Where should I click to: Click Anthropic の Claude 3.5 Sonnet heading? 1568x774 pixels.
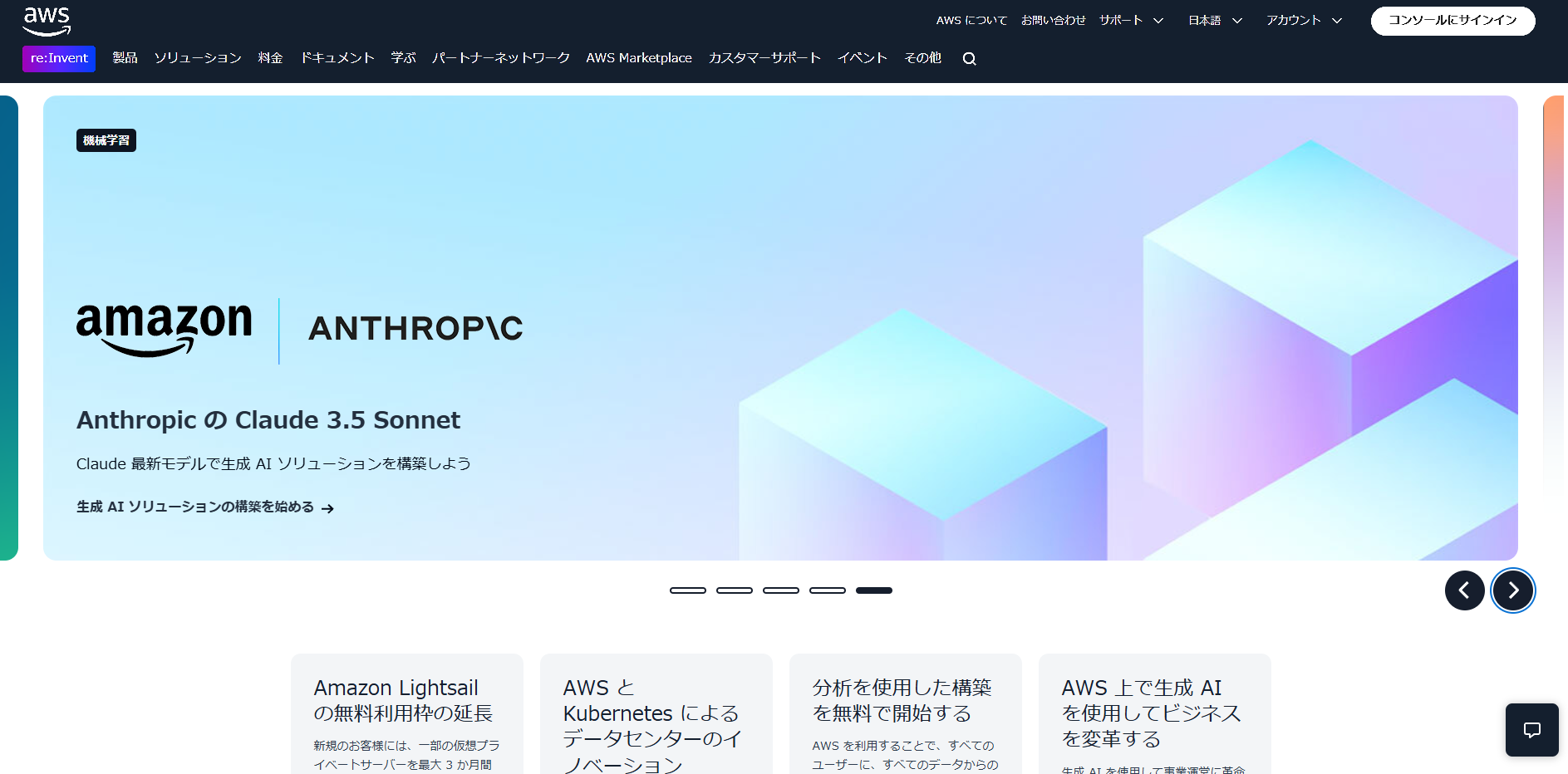(x=268, y=420)
